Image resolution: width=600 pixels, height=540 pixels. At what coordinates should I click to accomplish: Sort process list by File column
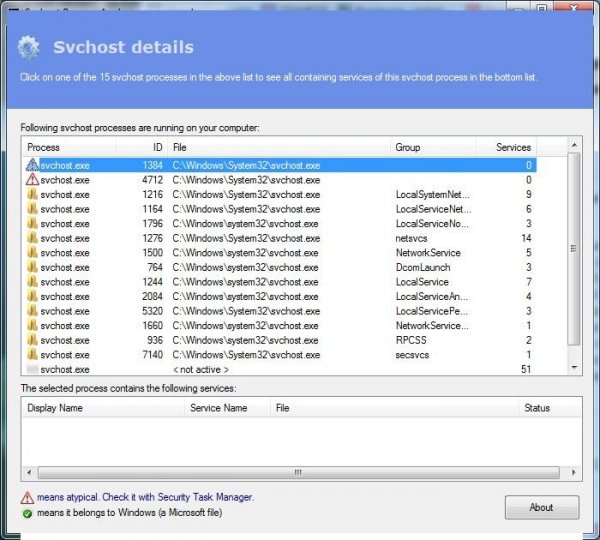coord(279,147)
